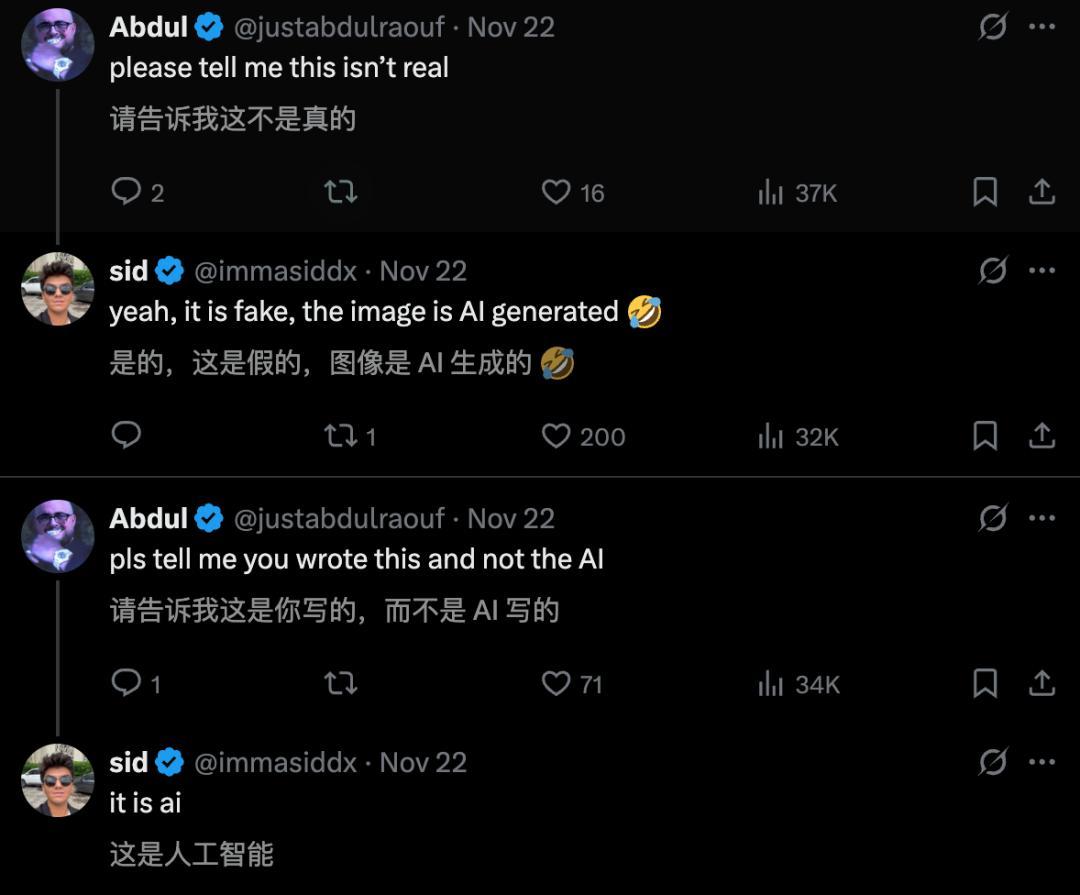Reply to Abdul's "isn't real" tweet
The height and width of the screenshot is (895, 1080).
click(x=126, y=191)
